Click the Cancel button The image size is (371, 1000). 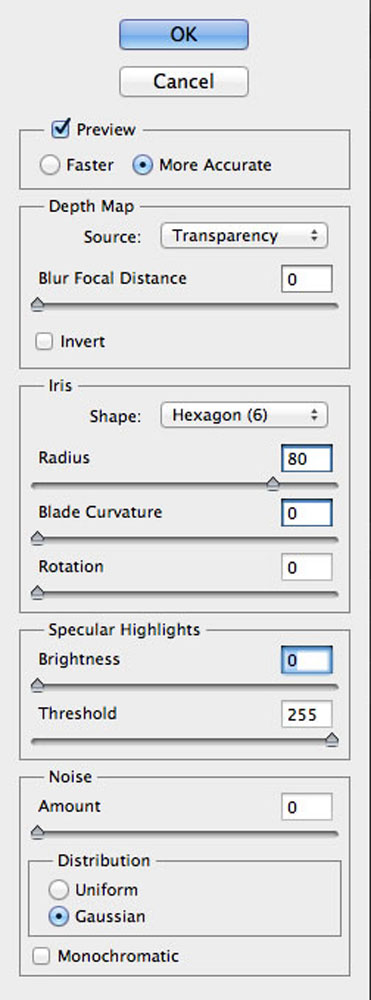pos(184,81)
